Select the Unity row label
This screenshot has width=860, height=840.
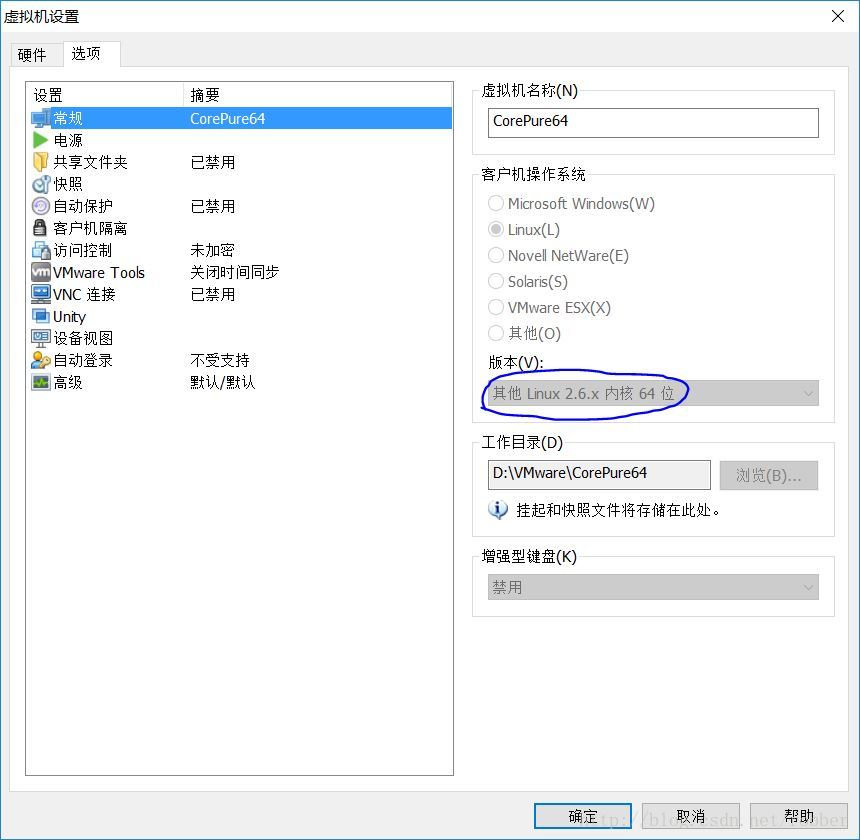(69, 317)
